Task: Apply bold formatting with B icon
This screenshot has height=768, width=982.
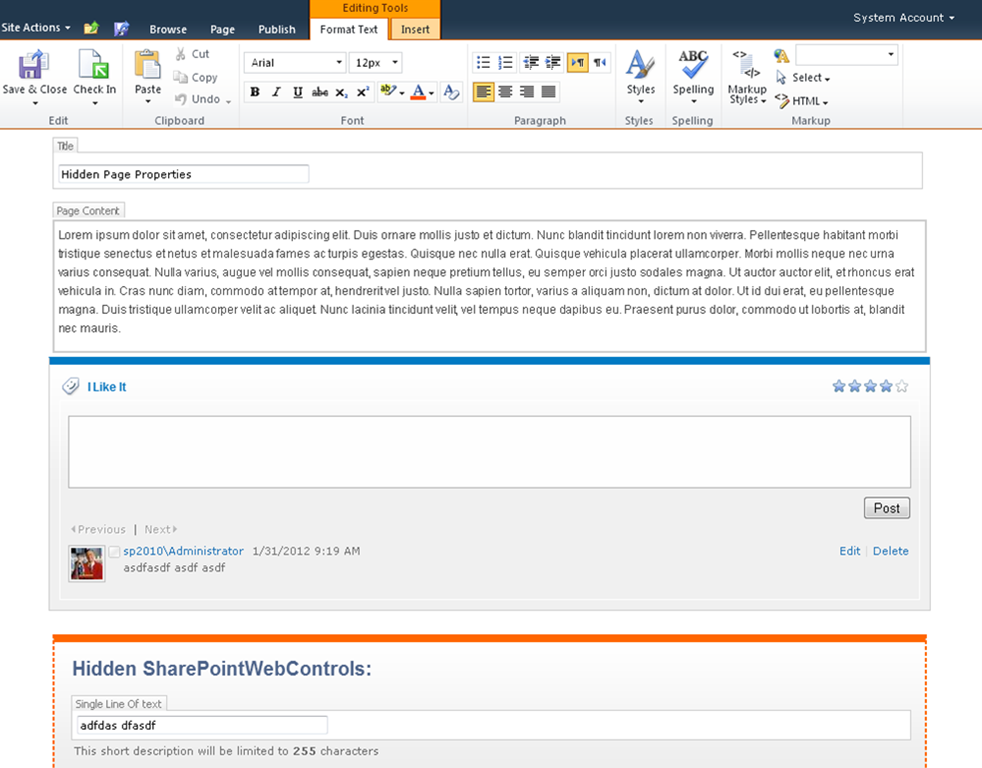Action: tap(255, 92)
